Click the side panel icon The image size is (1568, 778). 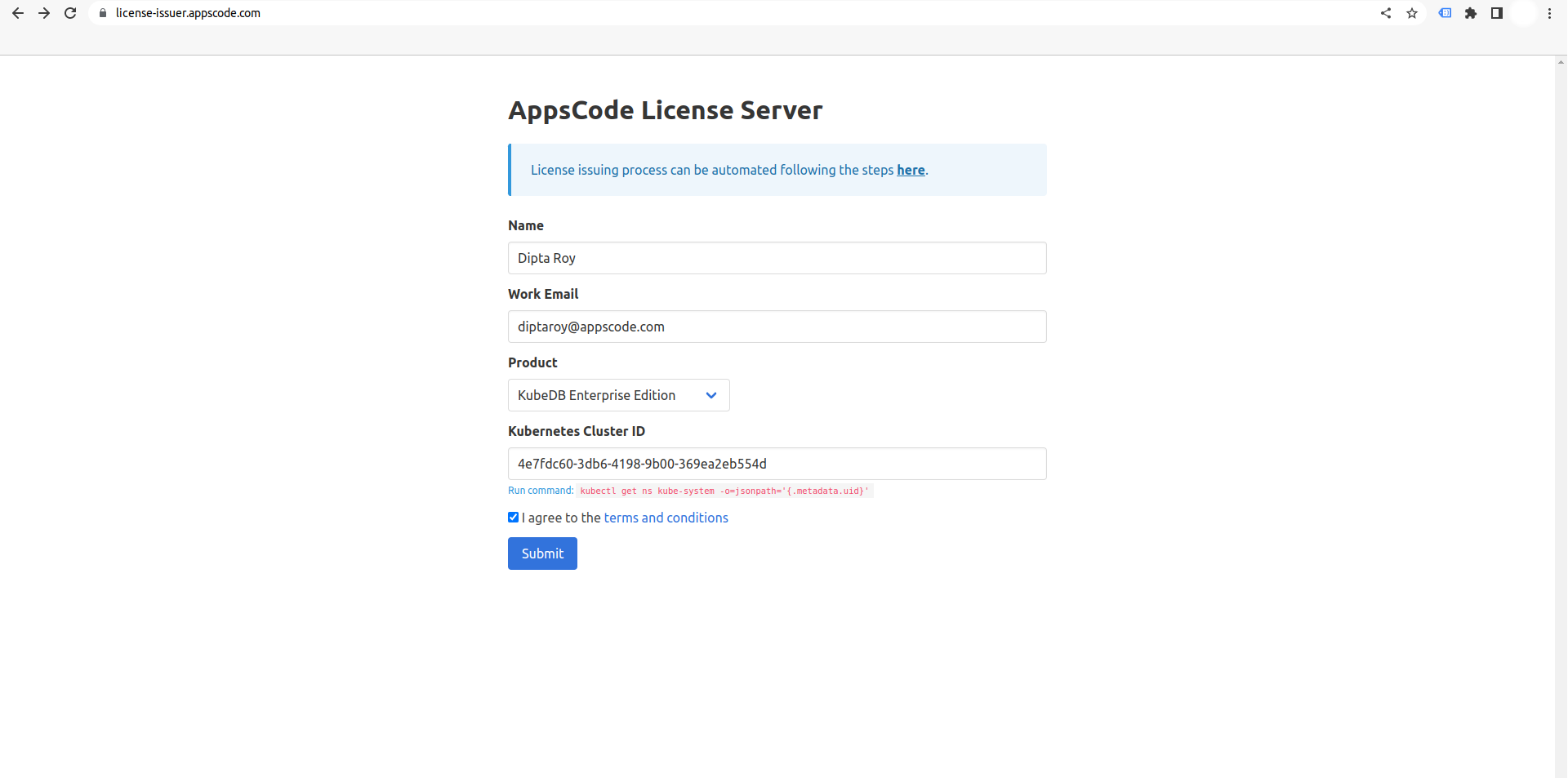[x=1497, y=13]
